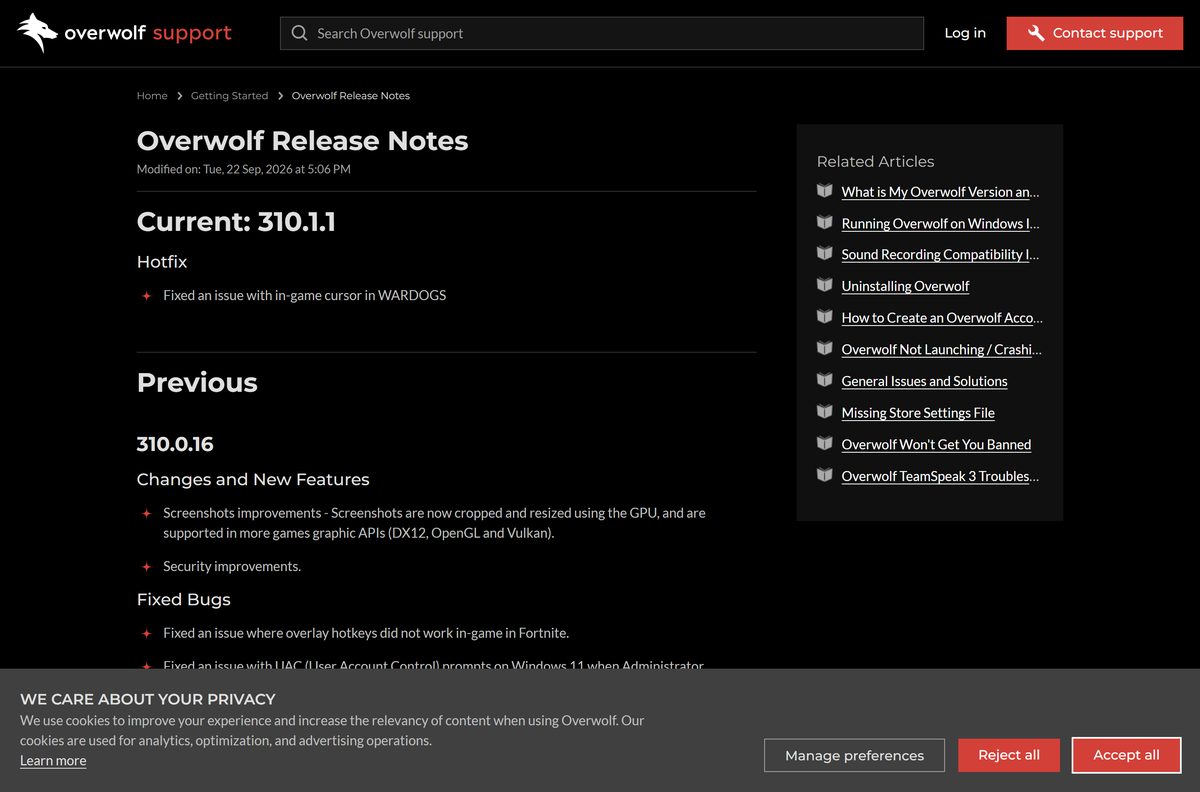Click the search magnifier icon
Image resolution: width=1200 pixels, height=792 pixels.
click(299, 33)
